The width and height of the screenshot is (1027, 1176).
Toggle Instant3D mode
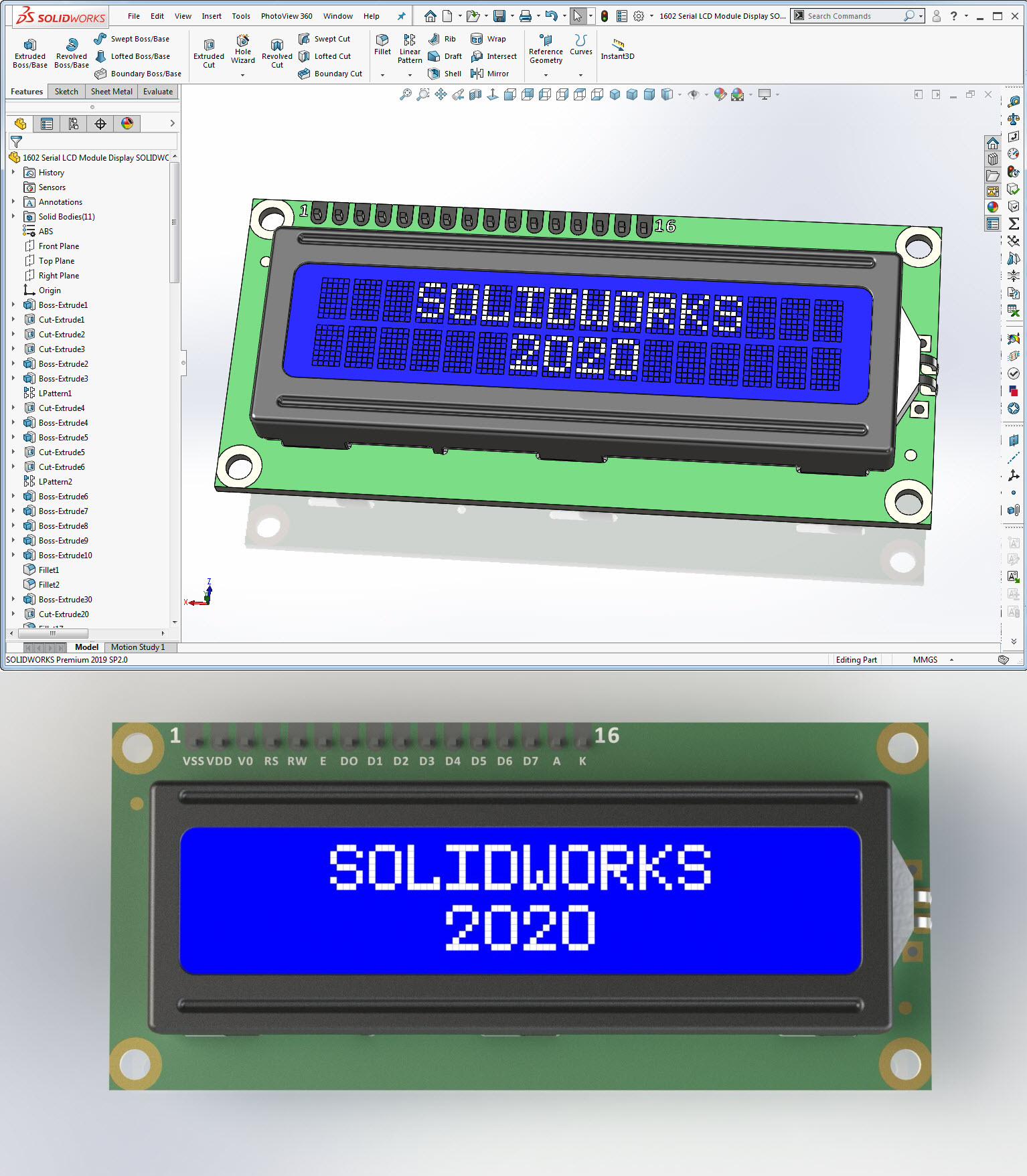[617, 49]
